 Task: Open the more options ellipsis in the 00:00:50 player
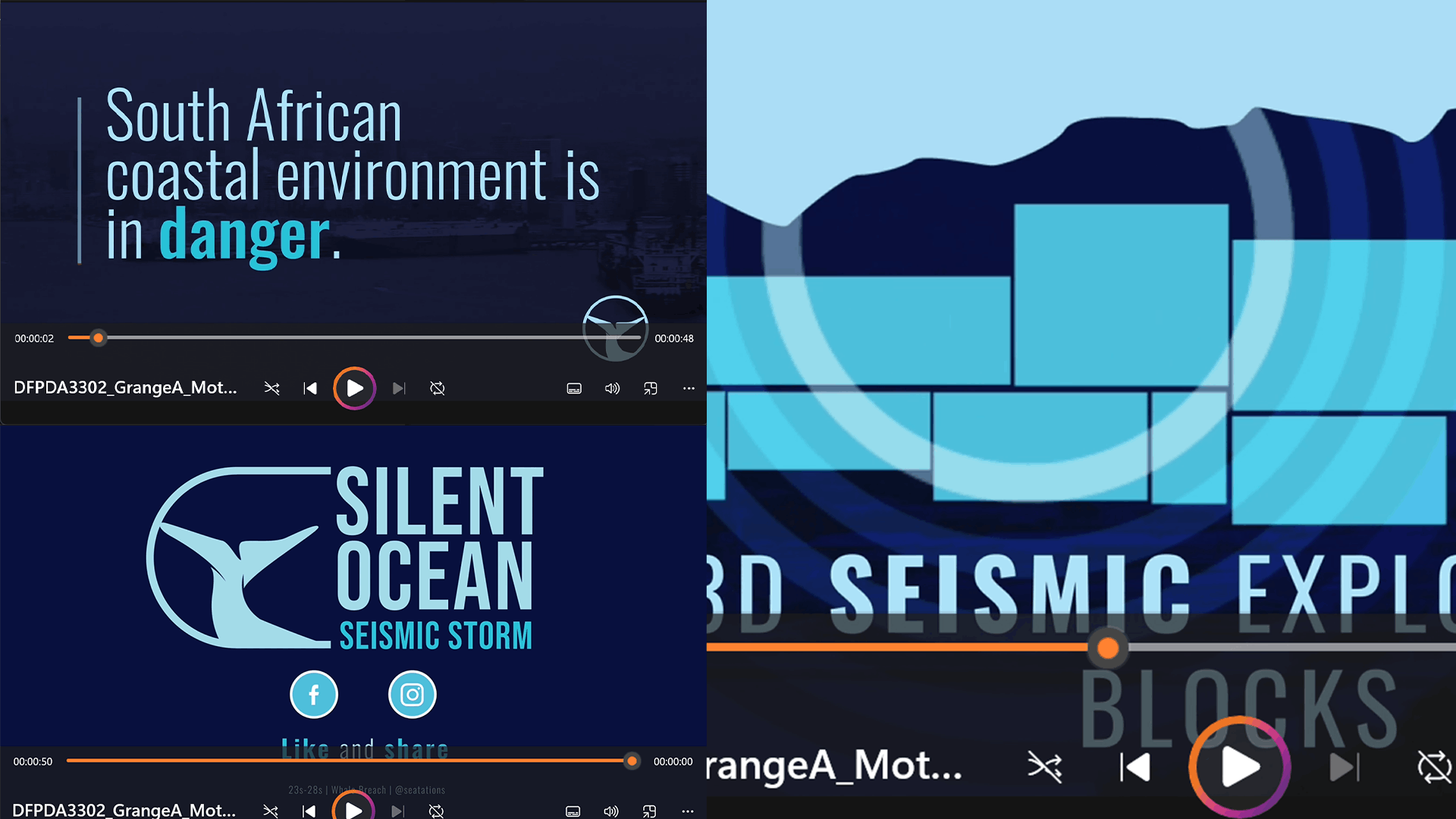pos(687,811)
